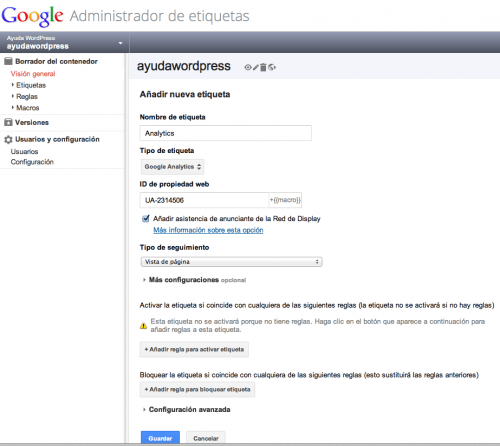
Task: Click the globe publish icon beside ayudawordpress
Action: click(272, 67)
